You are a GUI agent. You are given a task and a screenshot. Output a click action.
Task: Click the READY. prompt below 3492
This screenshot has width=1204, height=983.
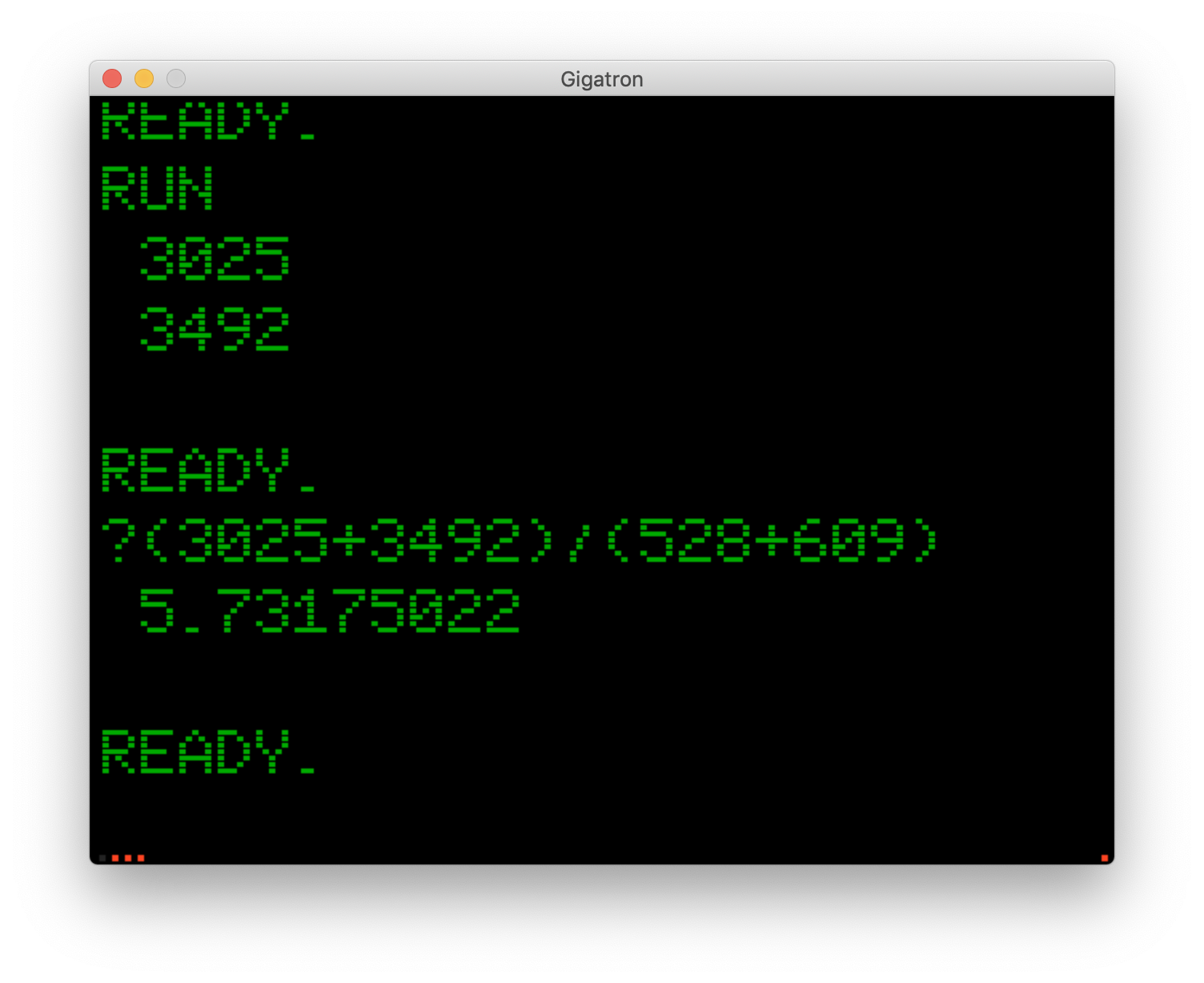point(208,470)
